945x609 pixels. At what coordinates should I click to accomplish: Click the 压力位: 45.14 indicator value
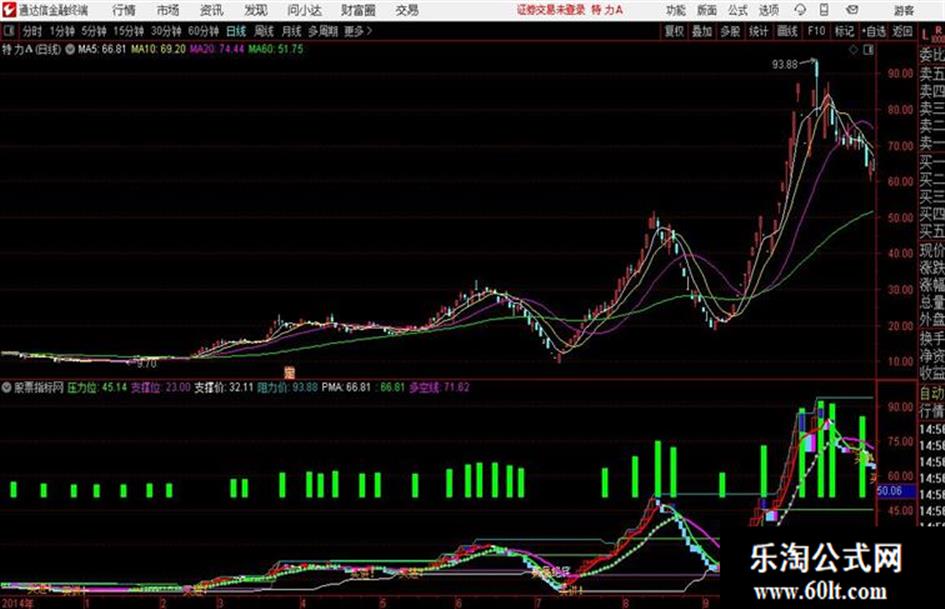[97, 388]
